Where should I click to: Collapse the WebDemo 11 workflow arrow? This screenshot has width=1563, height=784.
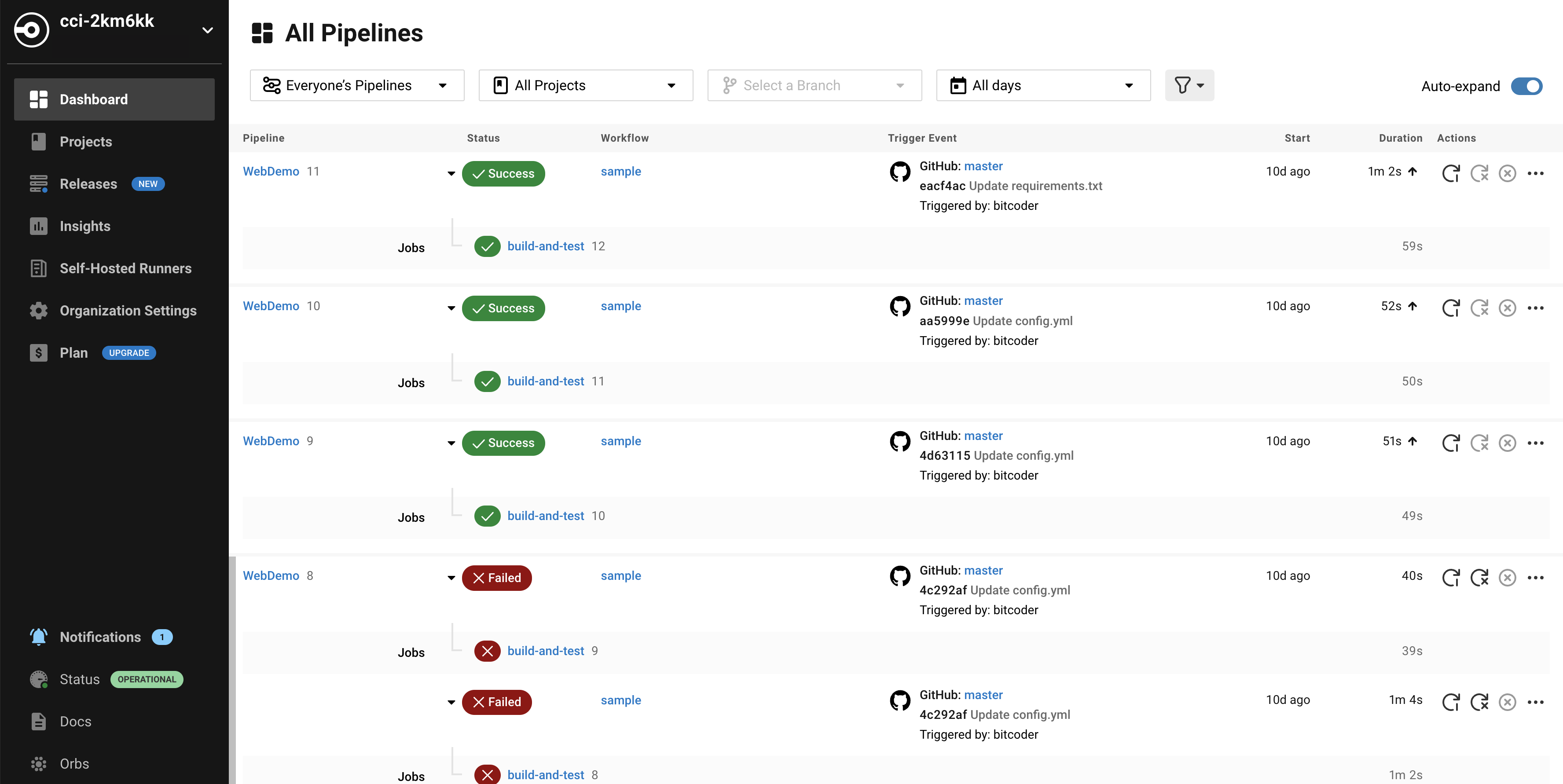pyautogui.click(x=451, y=173)
